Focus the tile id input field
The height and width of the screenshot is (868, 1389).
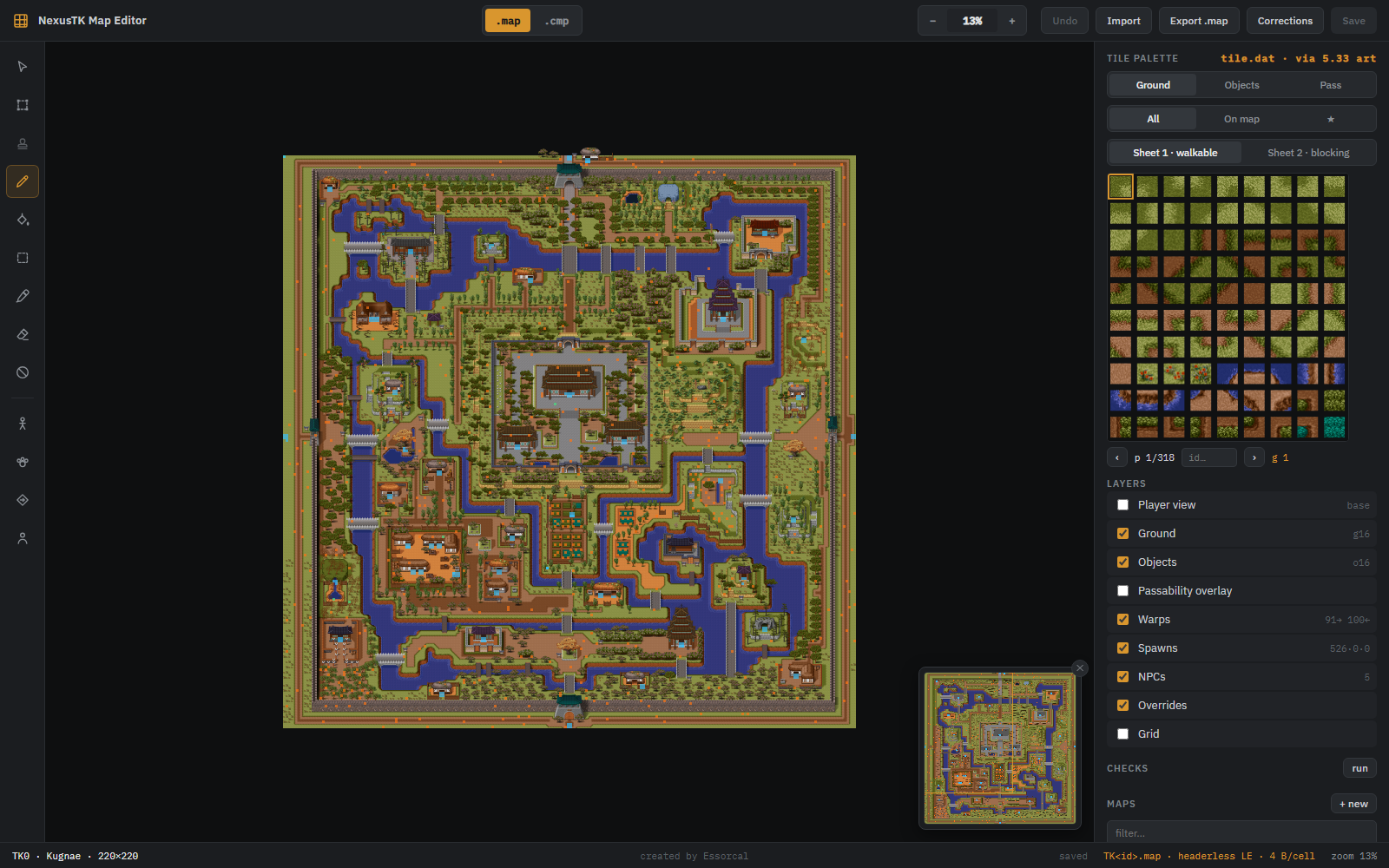(x=1209, y=457)
